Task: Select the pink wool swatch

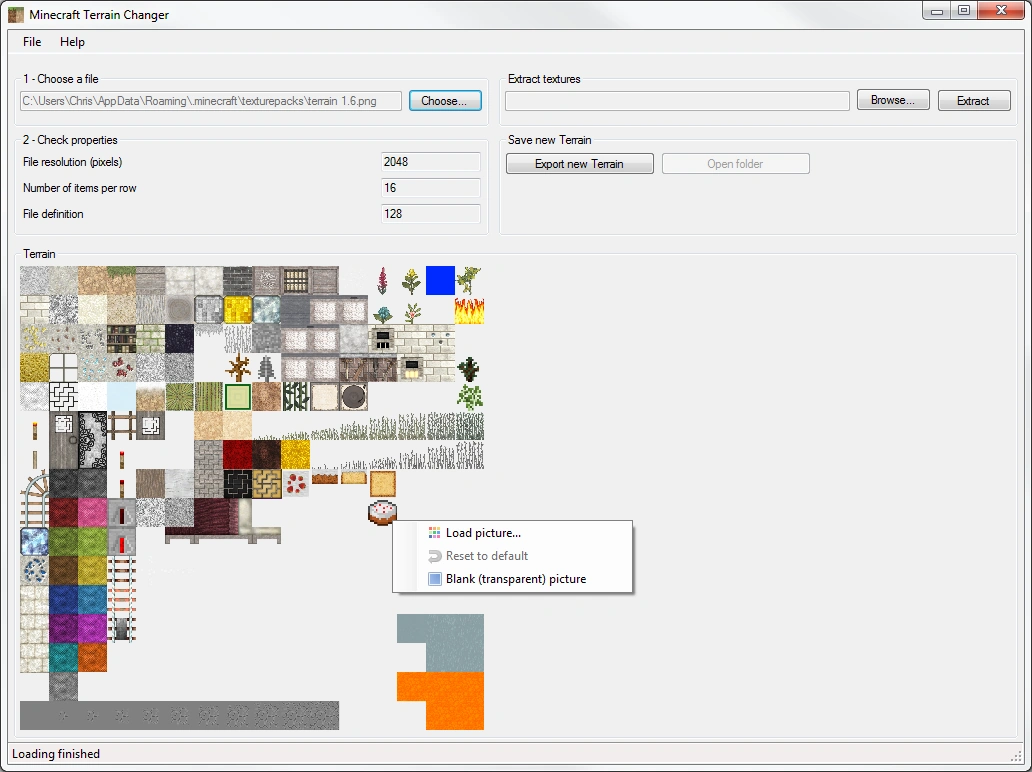Action: (92, 512)
